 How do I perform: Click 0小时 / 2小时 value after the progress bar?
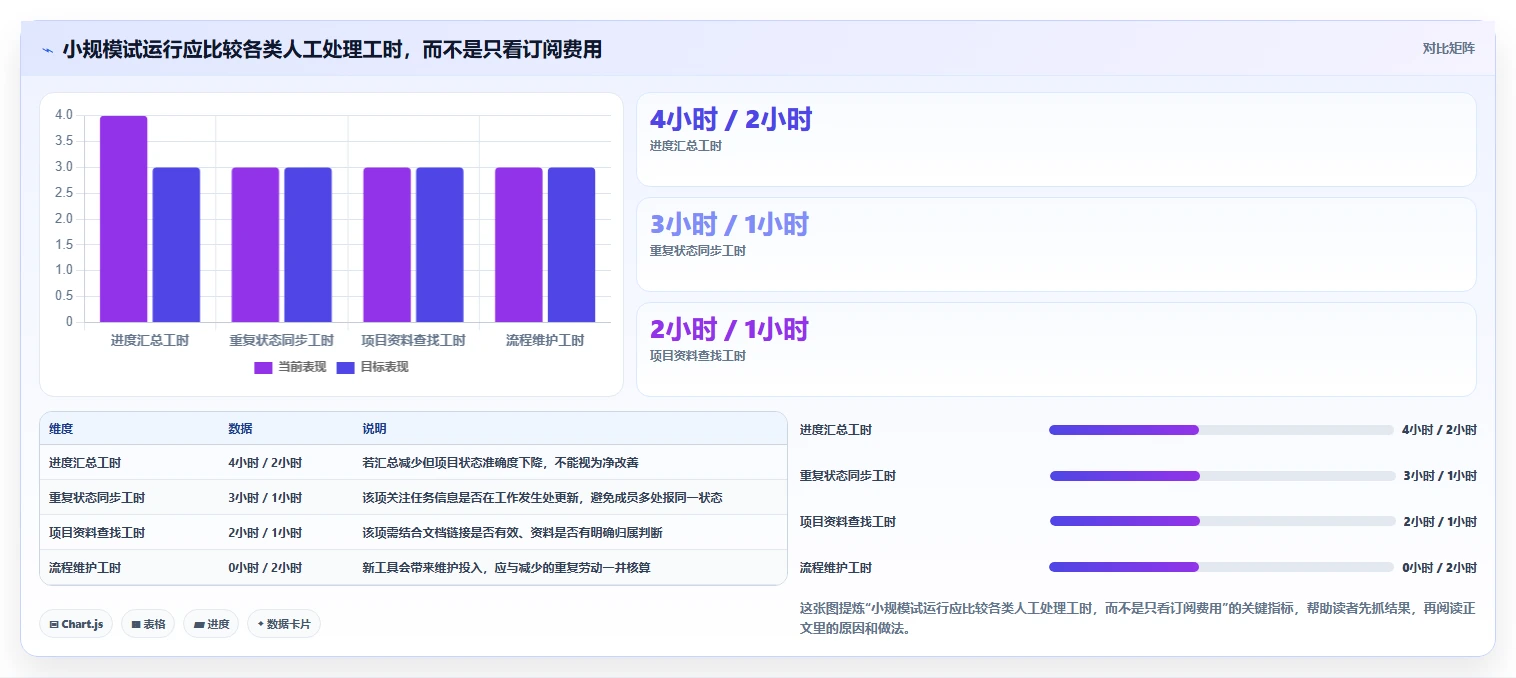[1439, 568]
